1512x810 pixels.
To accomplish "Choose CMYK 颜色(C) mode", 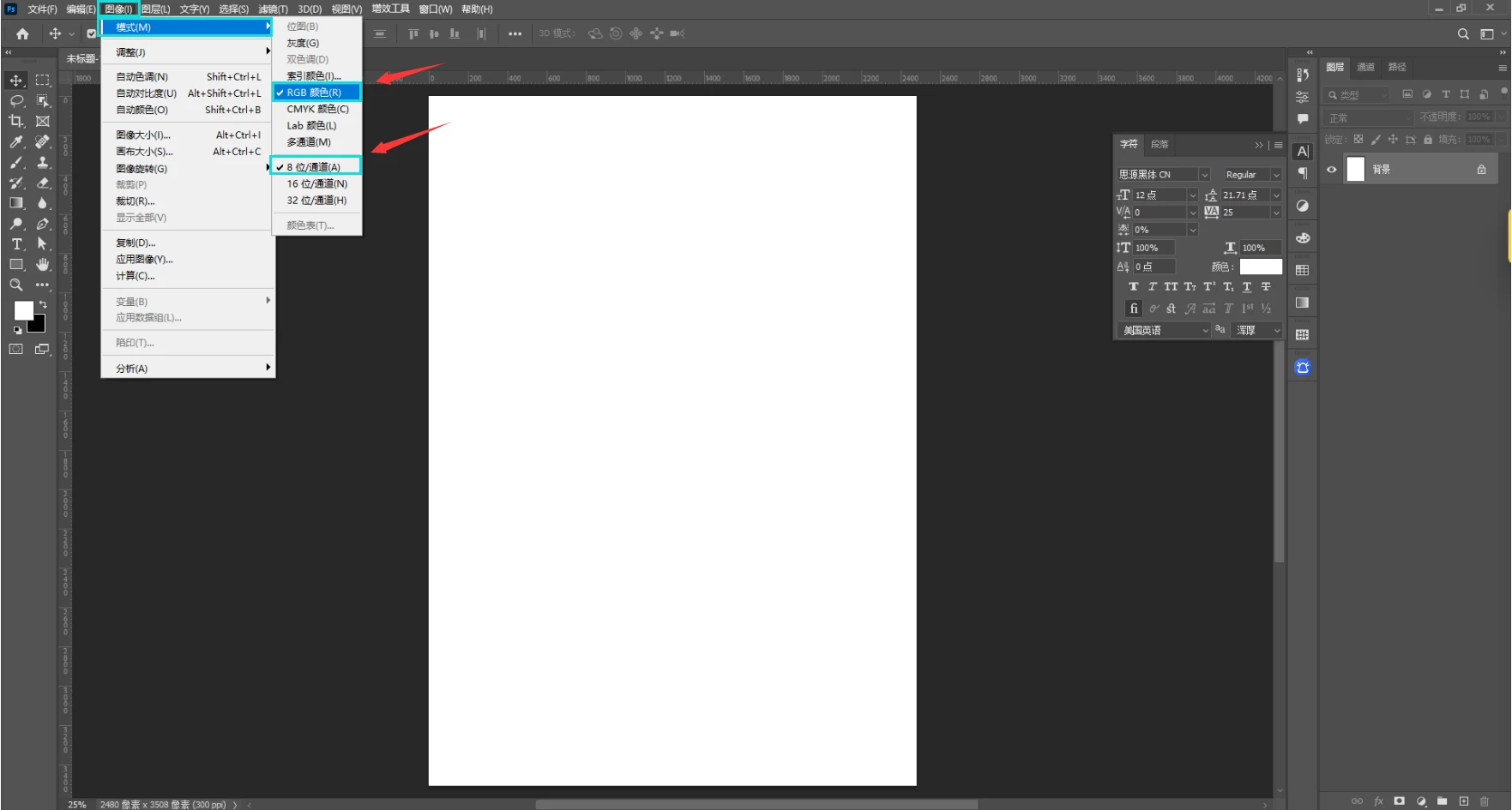I will pyautogui.click(x=317, y=110).
